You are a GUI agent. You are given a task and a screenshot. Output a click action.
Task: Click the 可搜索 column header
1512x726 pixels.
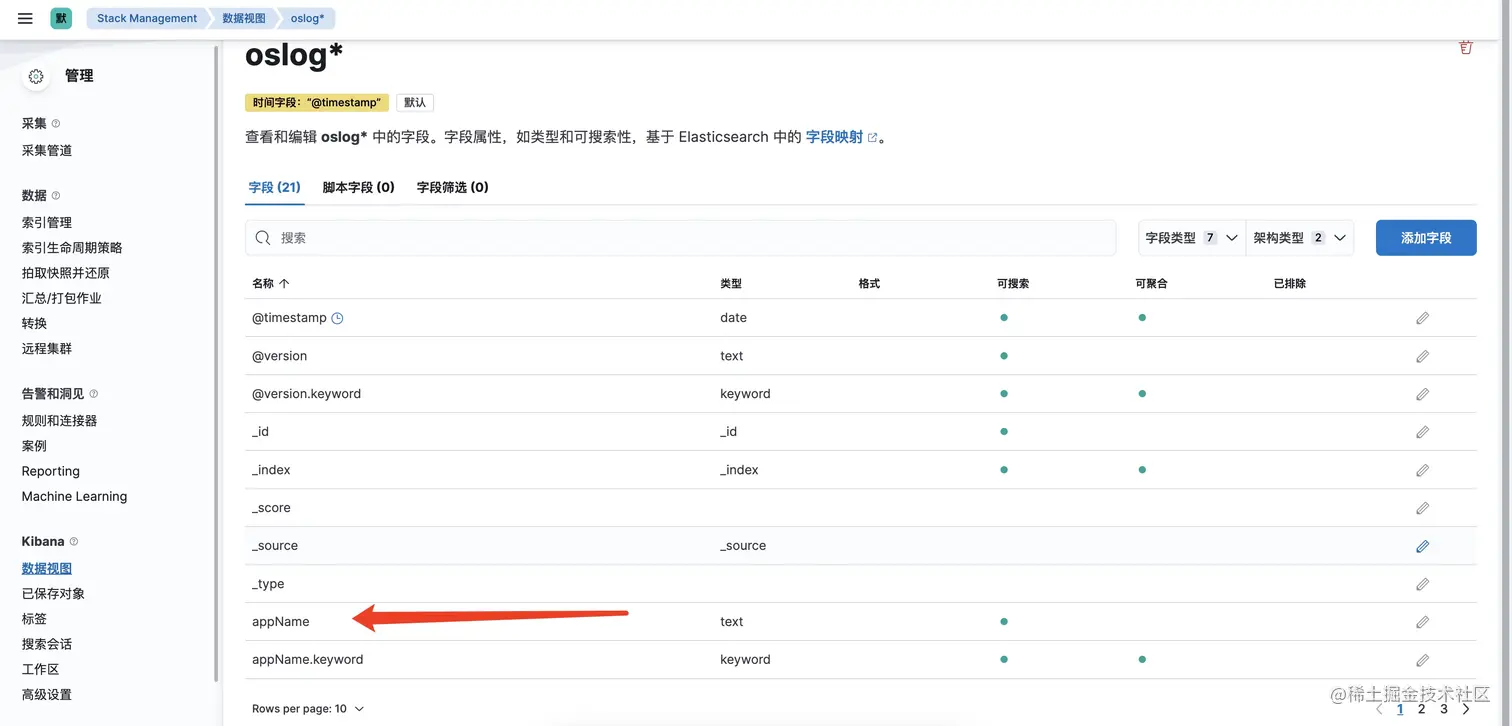1013,284
